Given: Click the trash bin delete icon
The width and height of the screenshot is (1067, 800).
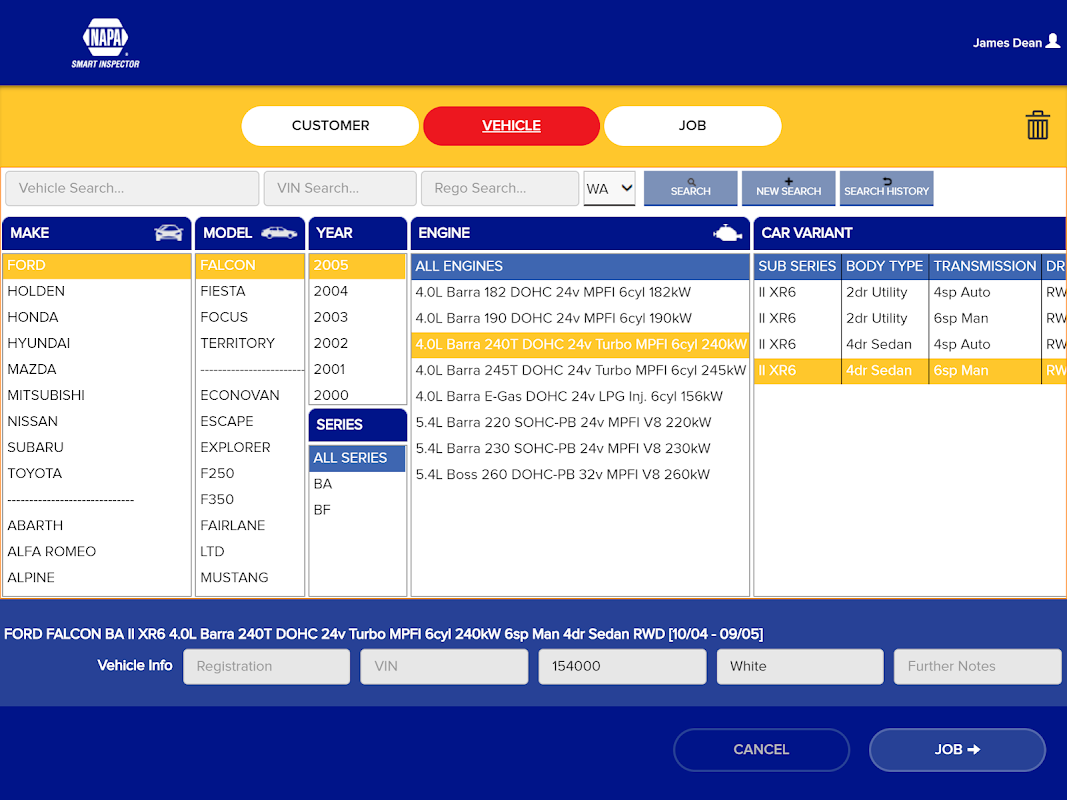Looking at the screenshot, I should point(1037,125).
